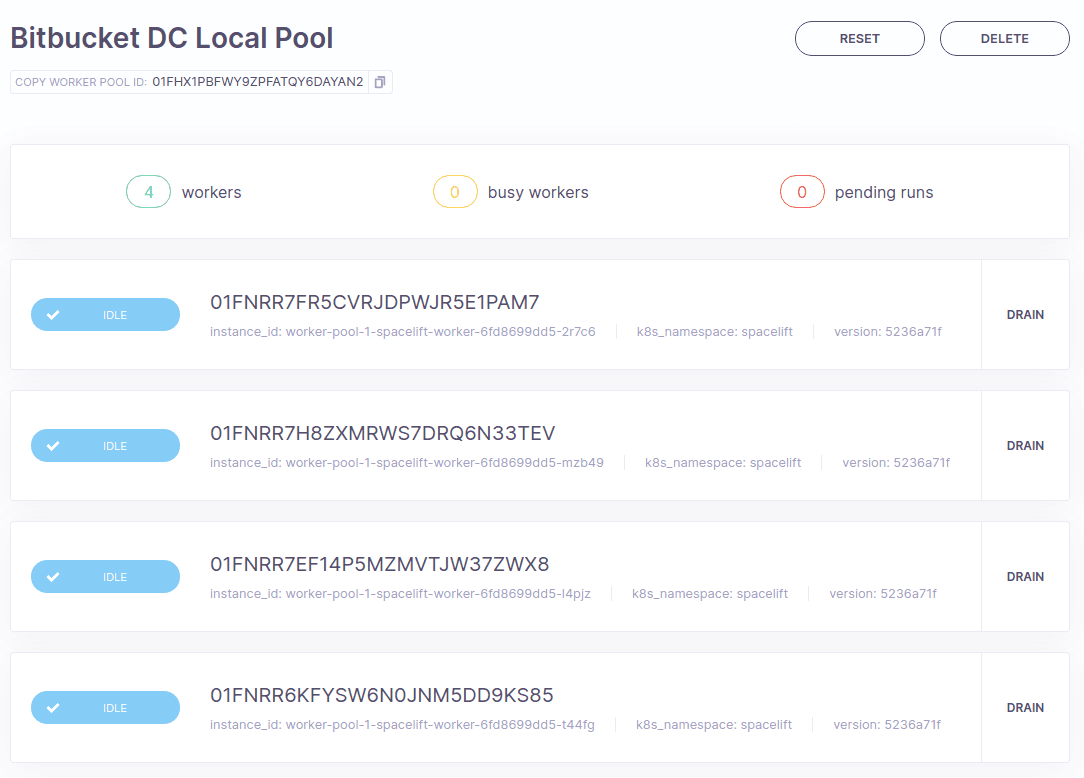
Task: Click the Bitbucket DC Local Pool title
Action: 172,38
